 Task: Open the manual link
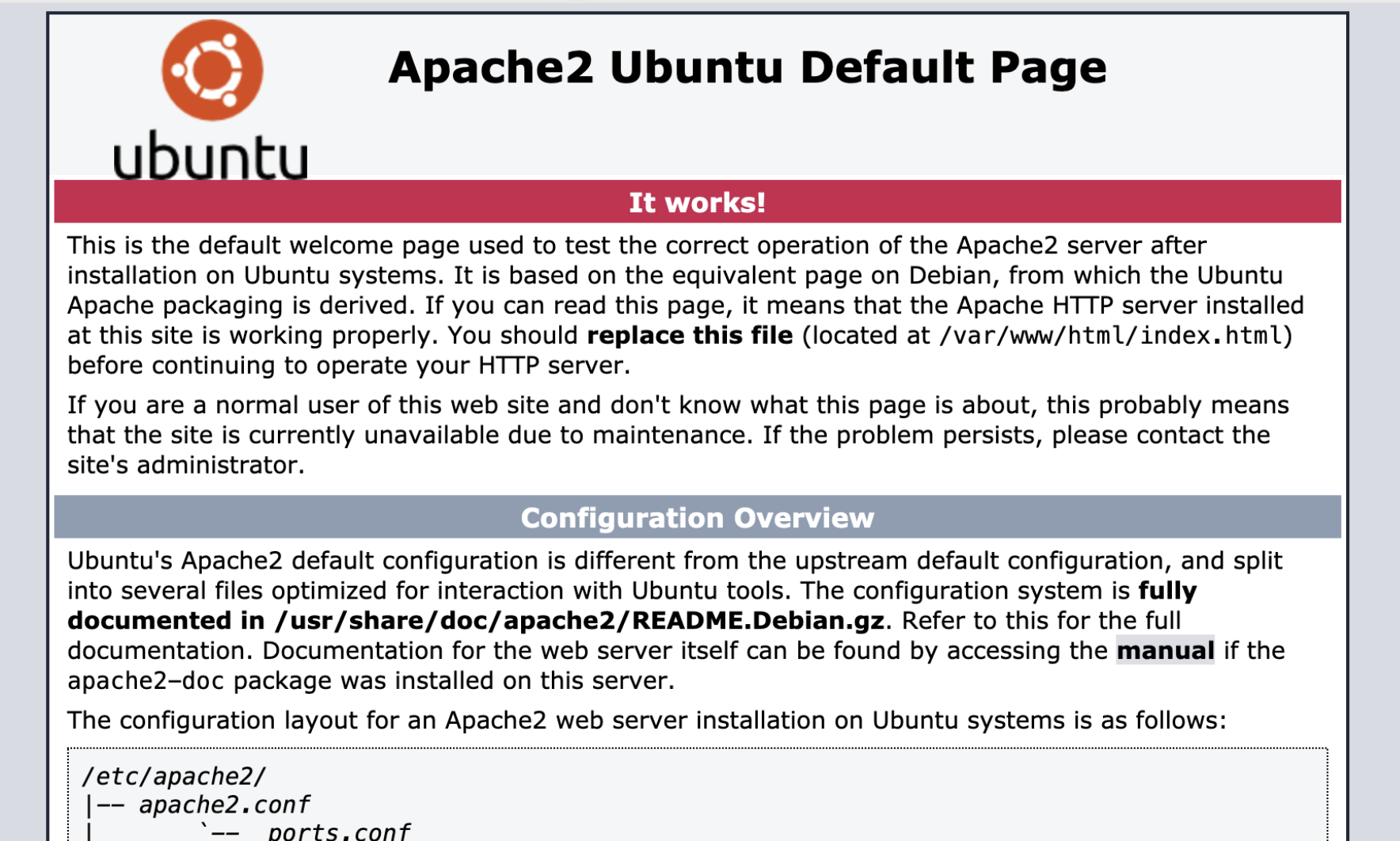click(x=1164, y=651)
